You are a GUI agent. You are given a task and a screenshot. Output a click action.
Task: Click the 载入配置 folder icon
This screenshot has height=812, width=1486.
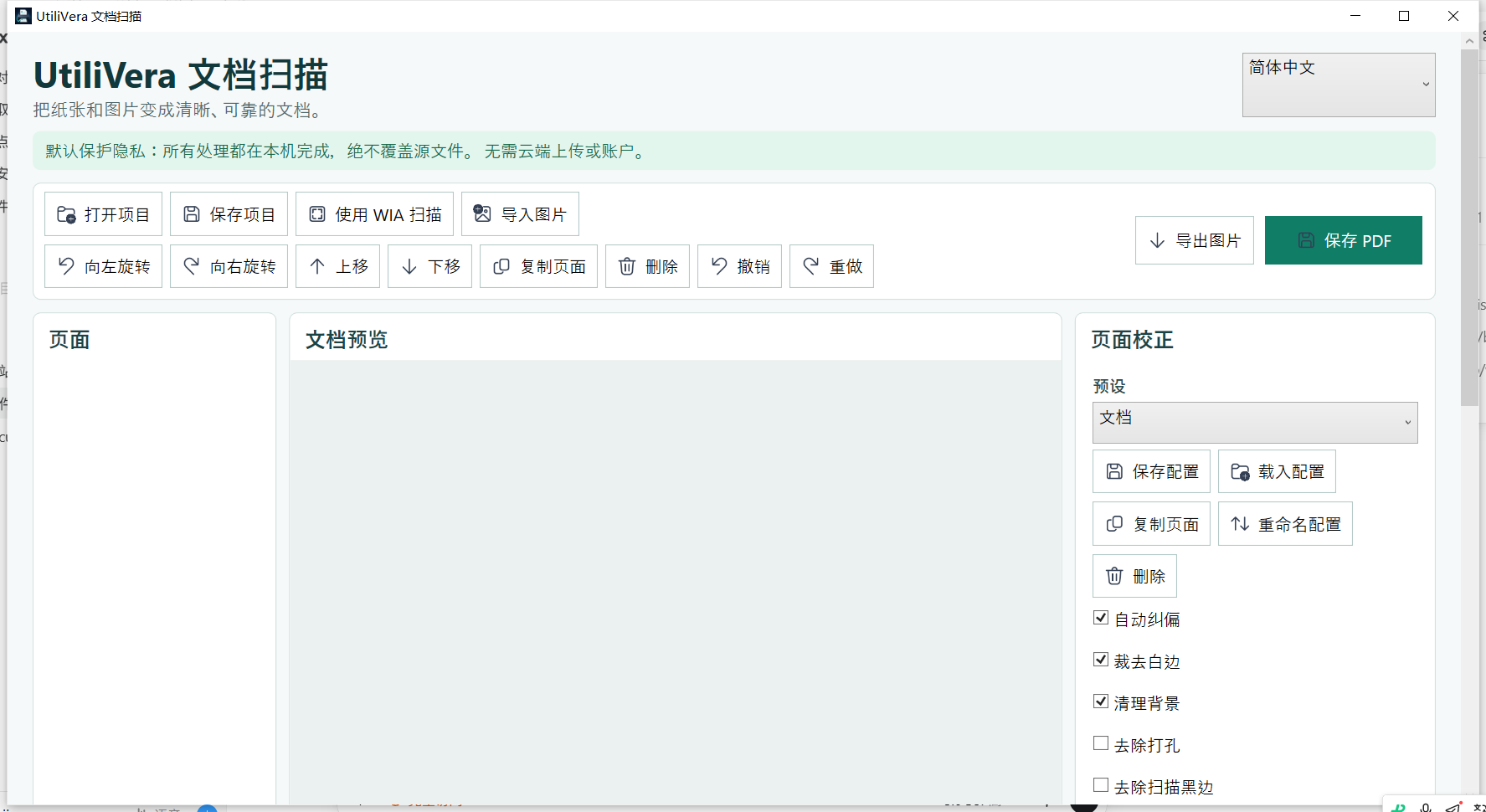point(1240,472)
